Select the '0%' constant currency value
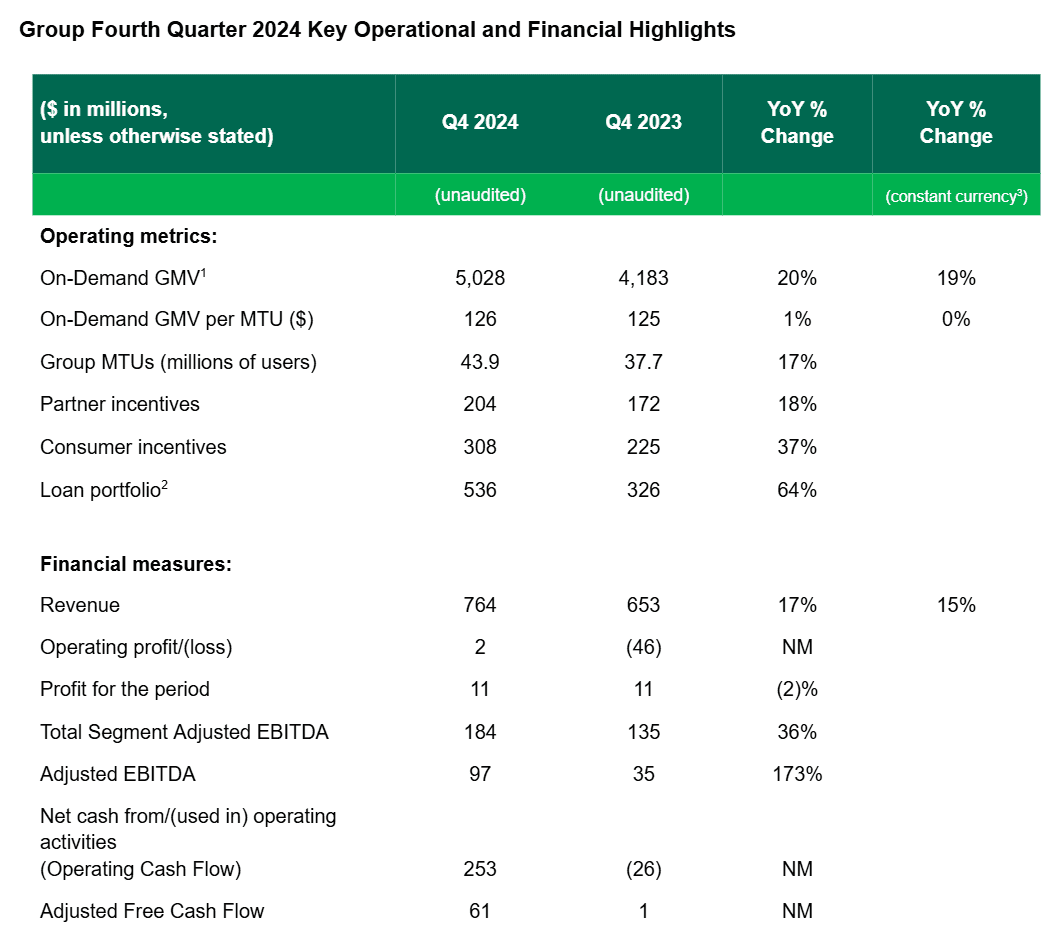This screenshot has width=1054, height=940. click(956, 319)
